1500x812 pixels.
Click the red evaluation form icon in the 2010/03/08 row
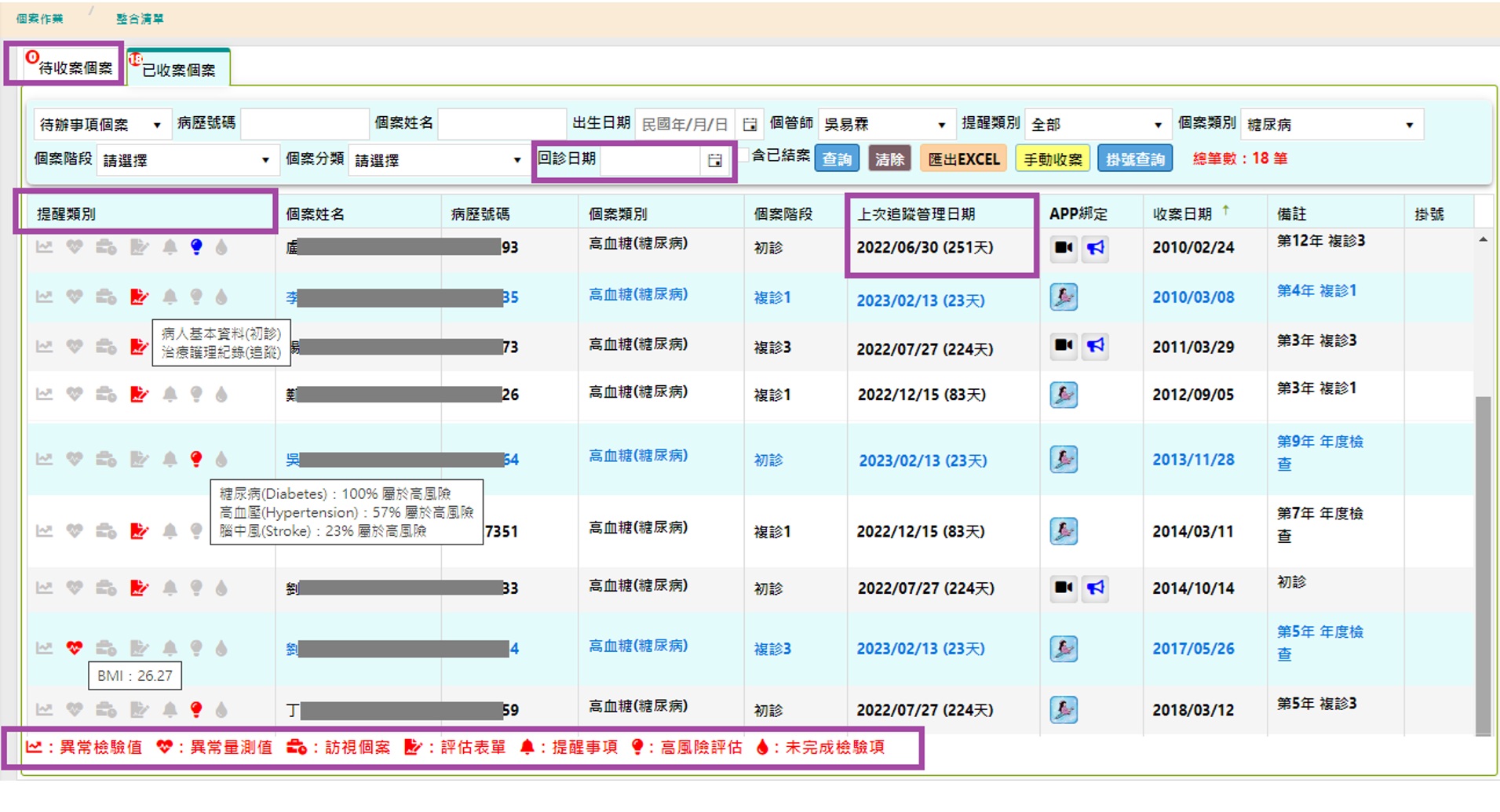139,297
